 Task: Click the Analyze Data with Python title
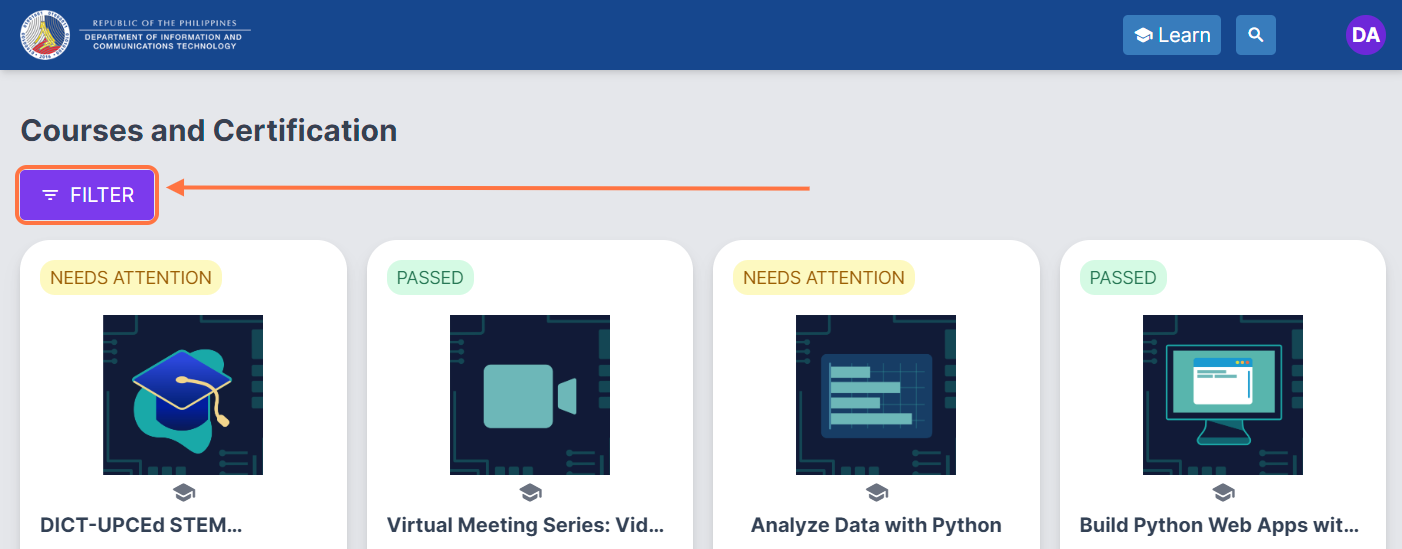(x=876, y=525)
